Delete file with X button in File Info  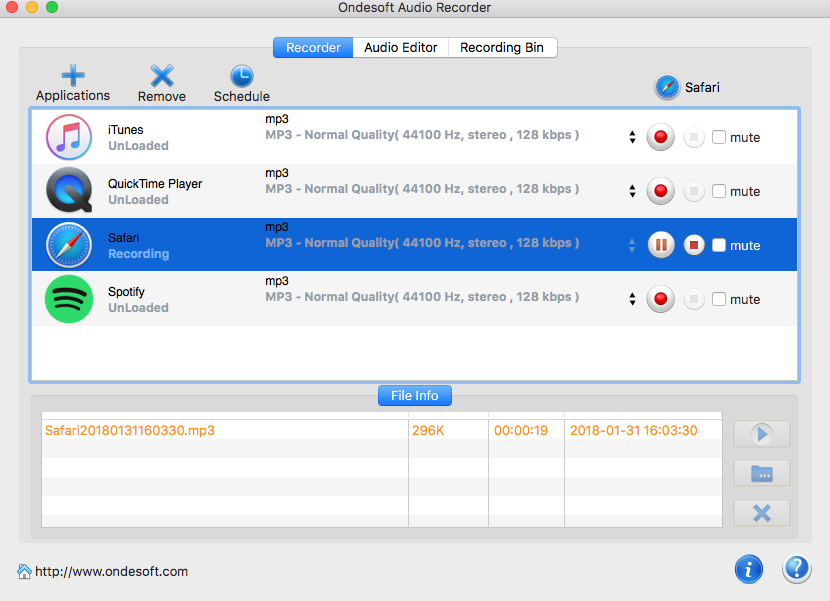[x=761, y=513]
